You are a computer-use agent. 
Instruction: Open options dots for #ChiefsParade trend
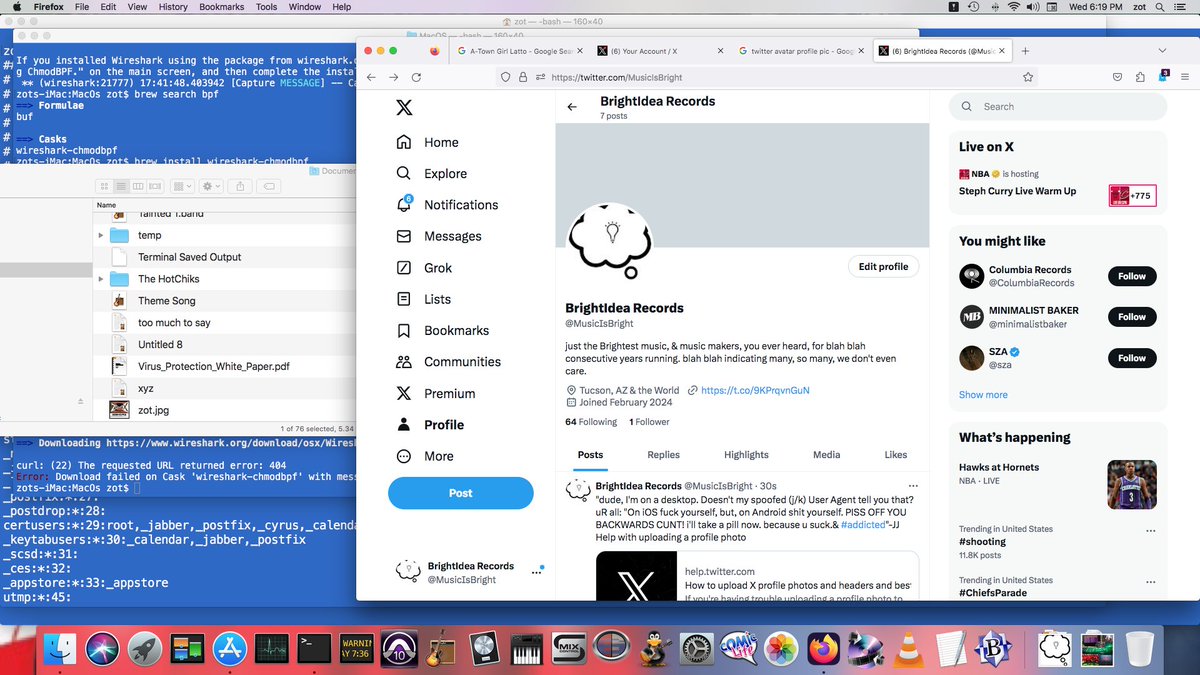click(x=1150, y=581)
